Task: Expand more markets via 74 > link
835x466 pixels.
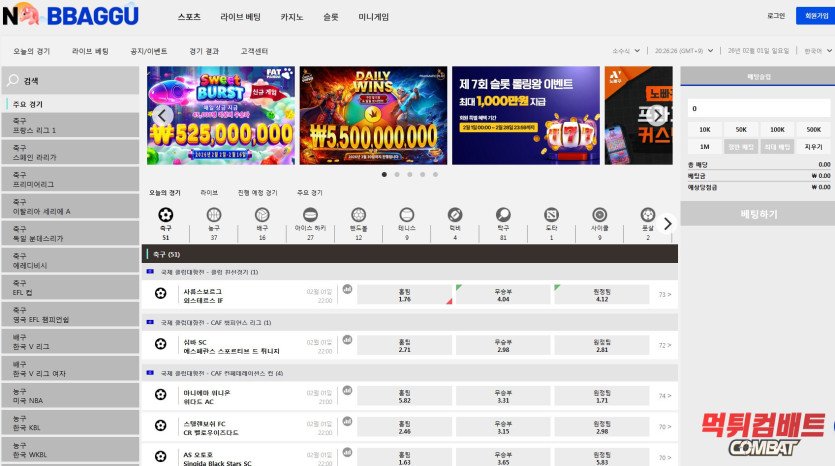Action: [x=665, y=396]
